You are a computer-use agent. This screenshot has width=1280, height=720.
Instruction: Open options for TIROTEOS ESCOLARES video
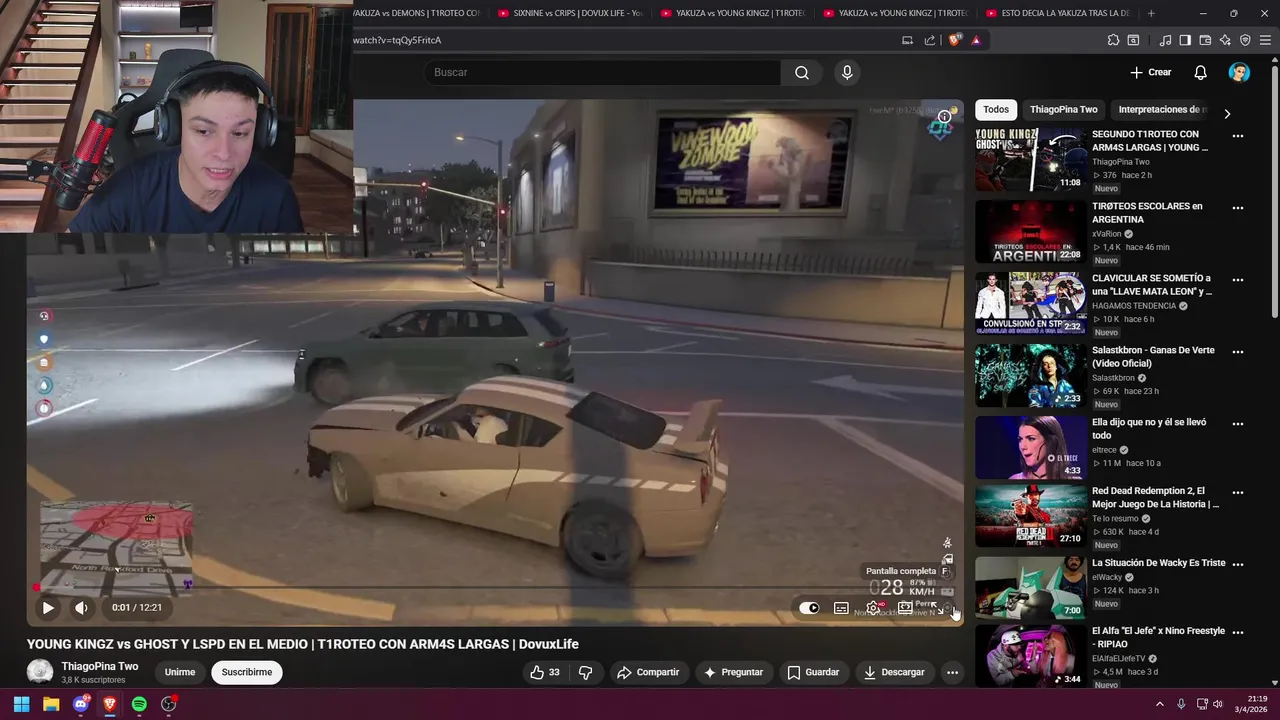coord(1238,208)
